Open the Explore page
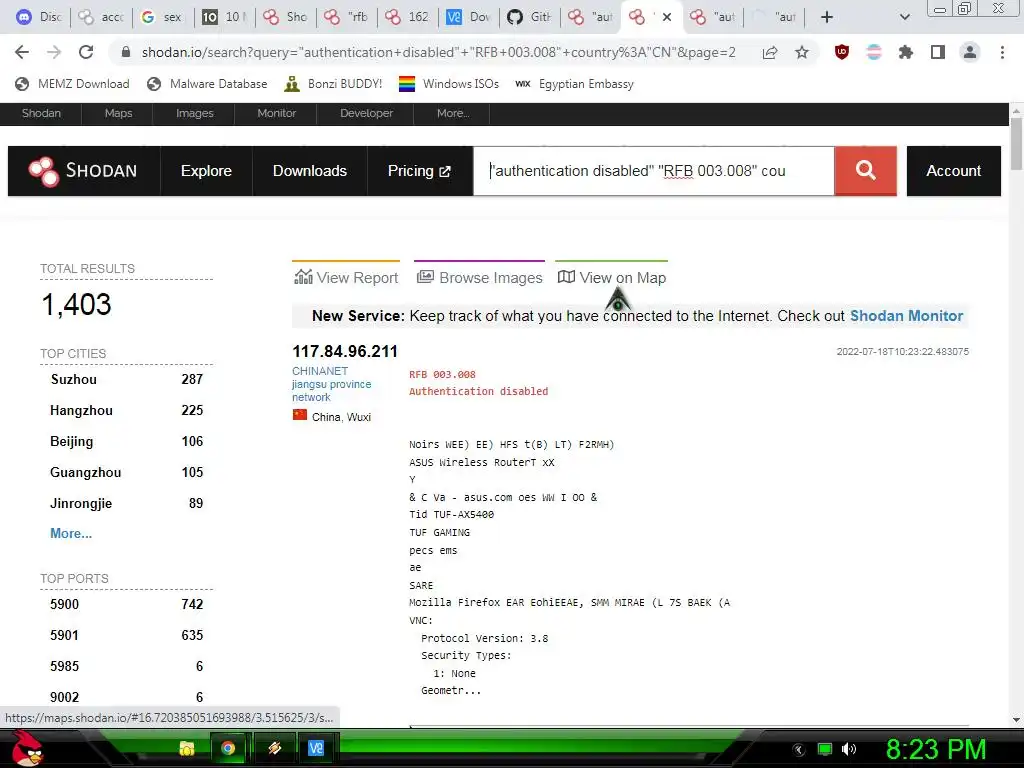This screenshot has width=1024, height=768. point(206,171)
